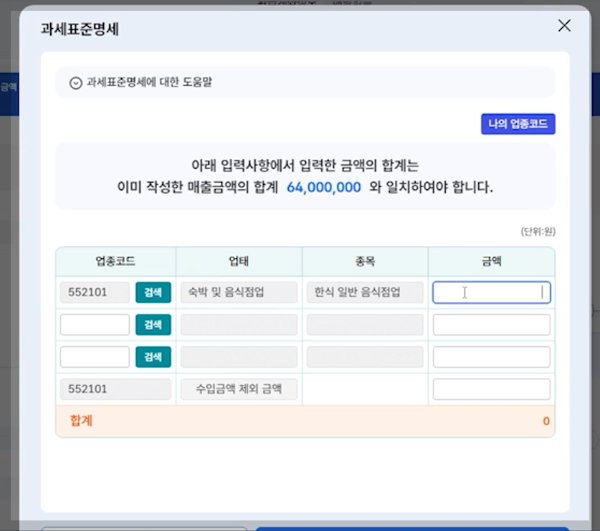Click the 64,000,000 total sales amount
The image size is (600, 531).
324,187
